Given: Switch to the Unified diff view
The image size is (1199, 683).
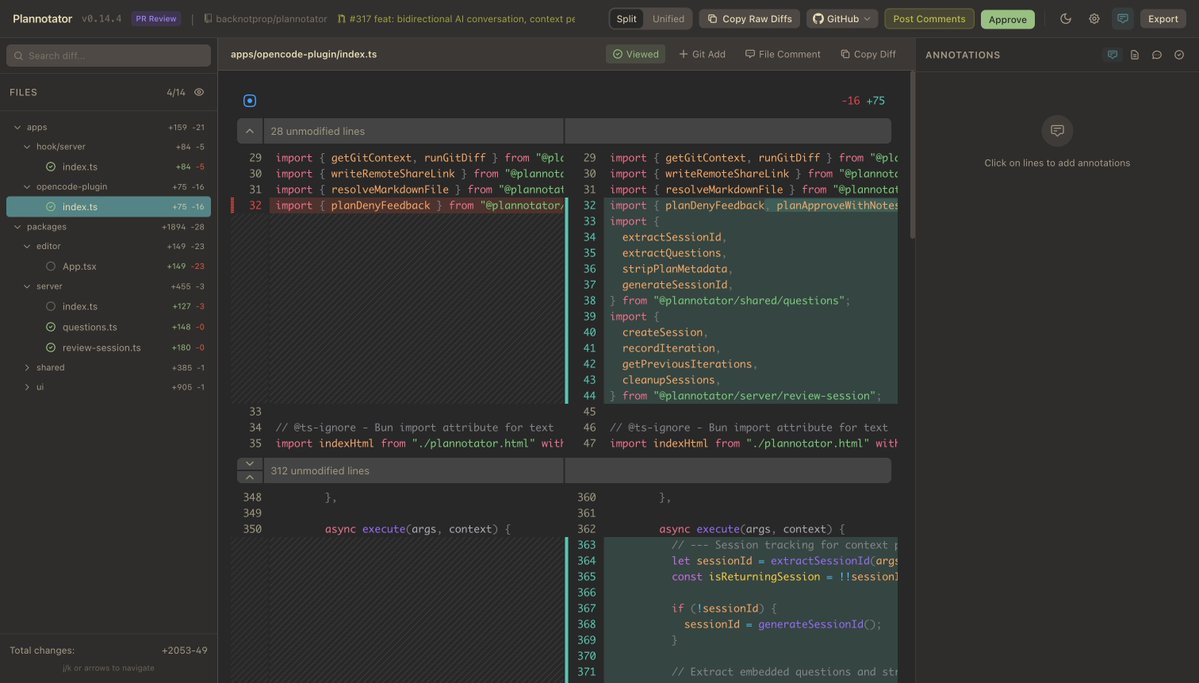Looking at the screenshot, I should pyautogui.click(x=668, y=19).
